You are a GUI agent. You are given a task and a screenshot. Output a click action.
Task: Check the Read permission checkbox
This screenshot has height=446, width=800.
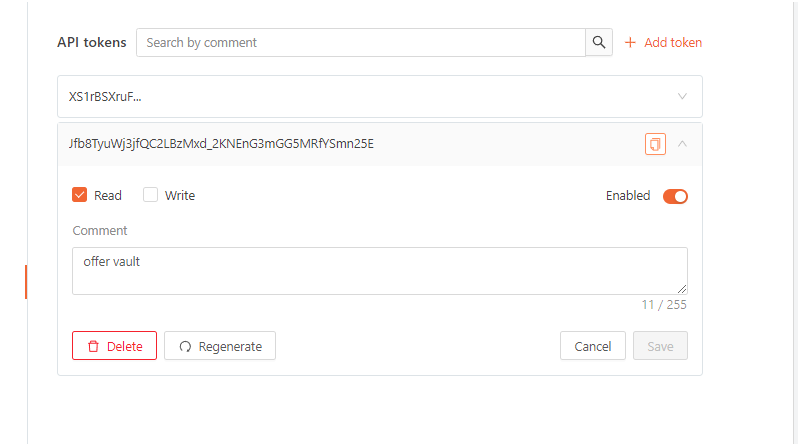click(80, 195)
